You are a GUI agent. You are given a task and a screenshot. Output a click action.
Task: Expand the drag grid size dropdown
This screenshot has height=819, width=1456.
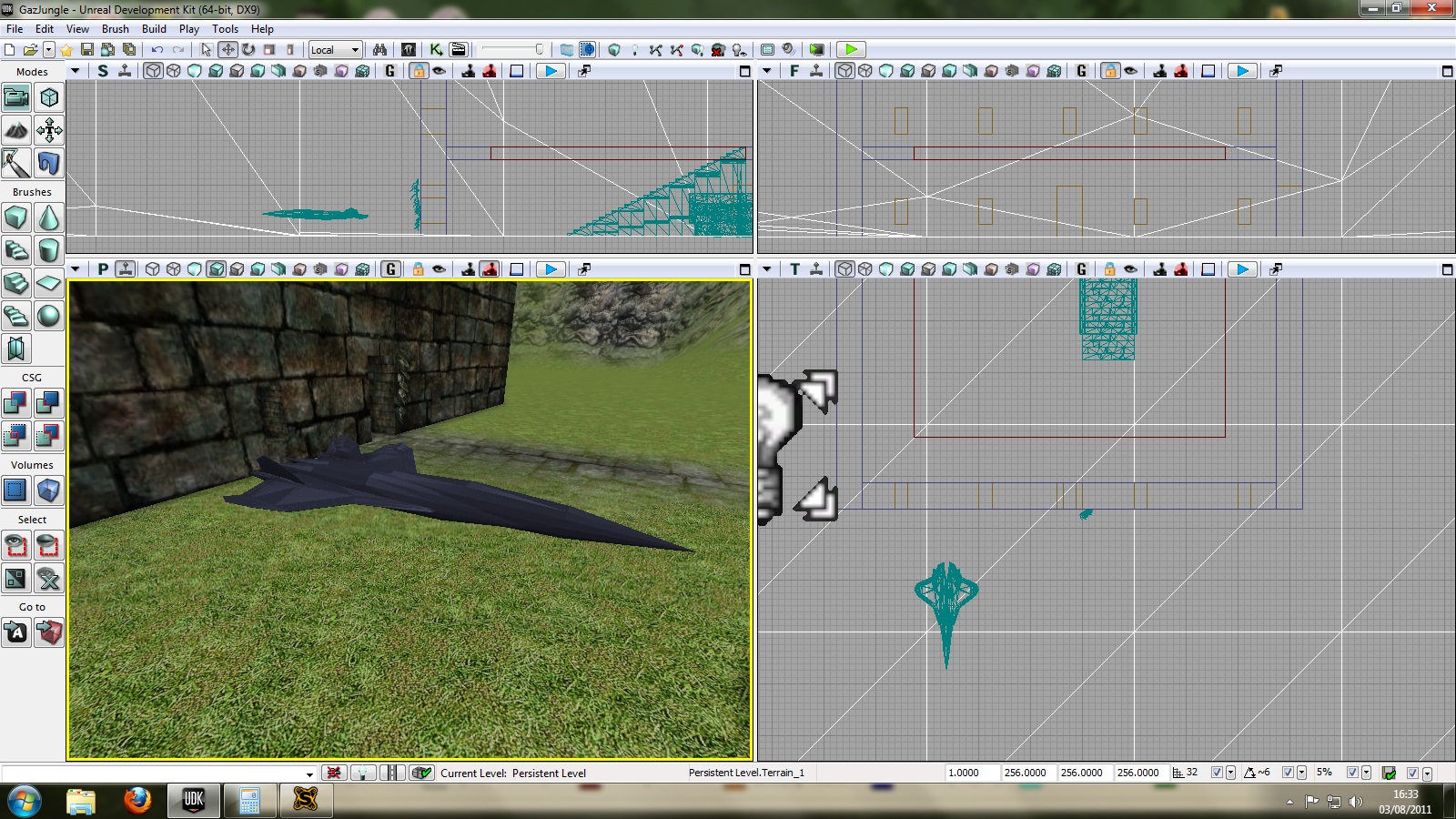coord(1231,773)
